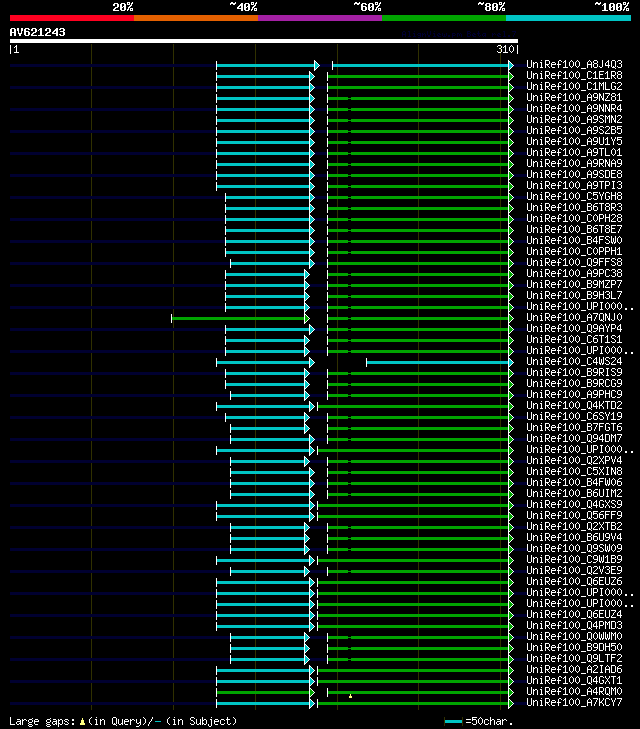Open the UniRef100_B6UIM2 entry
This screenshot has height=729, width=640.
click(x=574, y=494)
